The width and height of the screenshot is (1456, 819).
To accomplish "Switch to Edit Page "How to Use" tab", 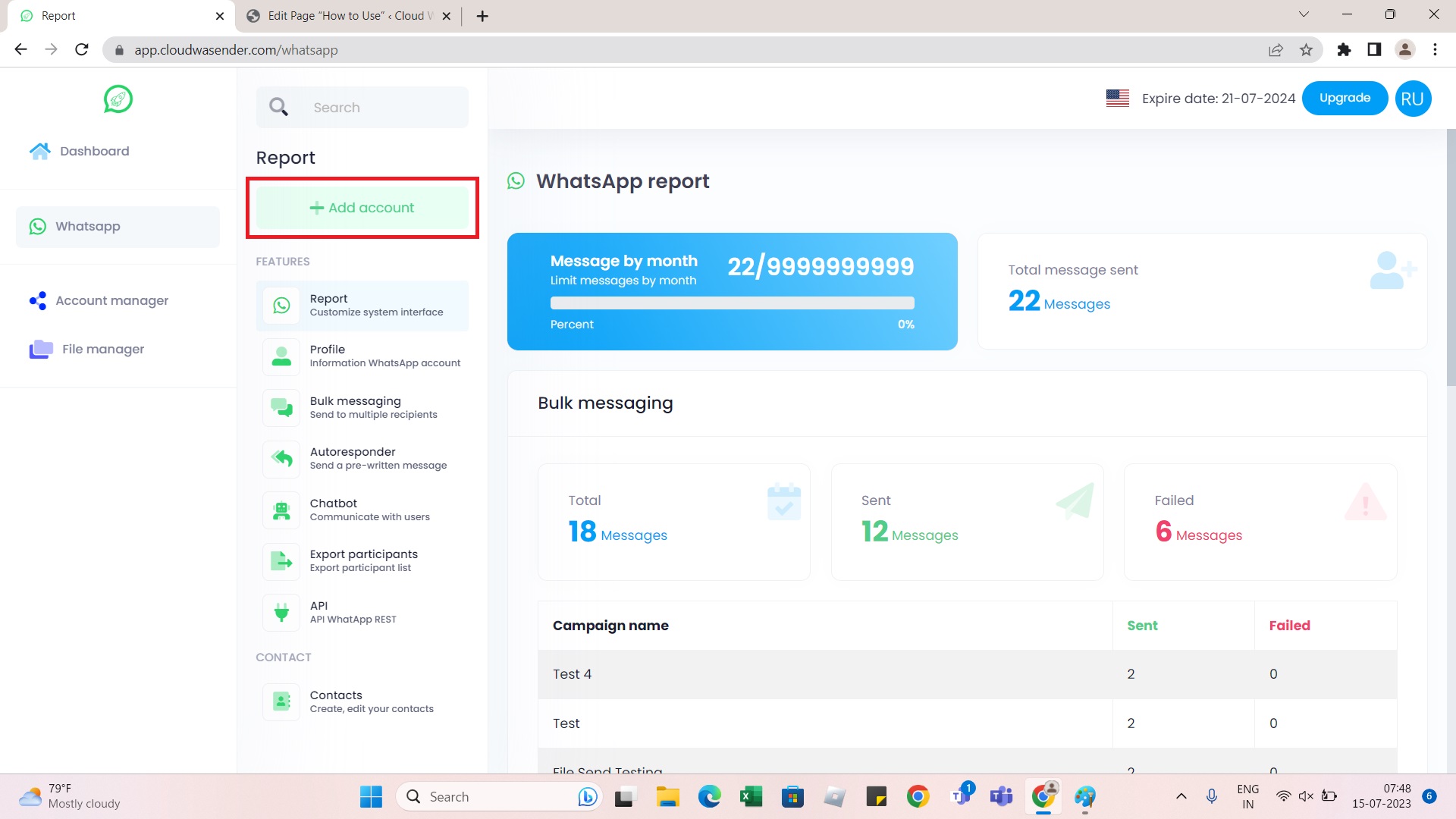I will (350, 16).
